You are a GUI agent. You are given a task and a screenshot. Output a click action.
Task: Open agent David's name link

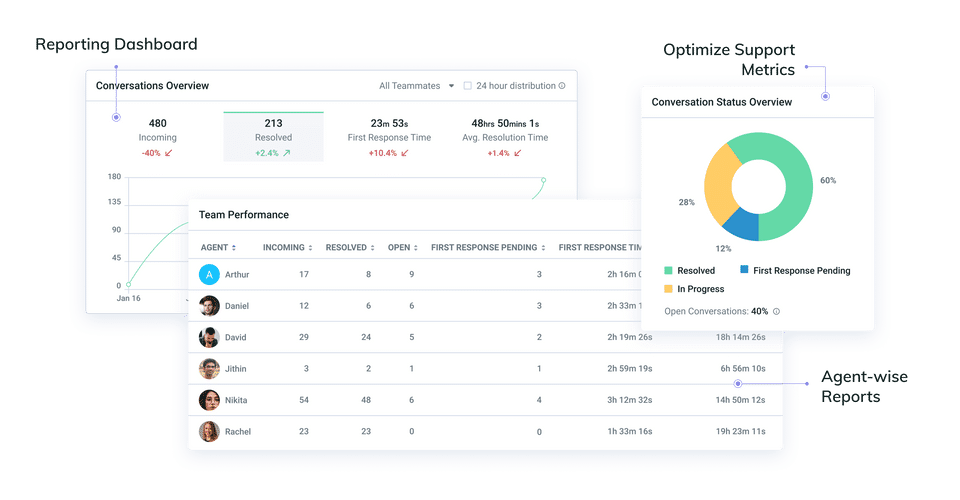235,337
